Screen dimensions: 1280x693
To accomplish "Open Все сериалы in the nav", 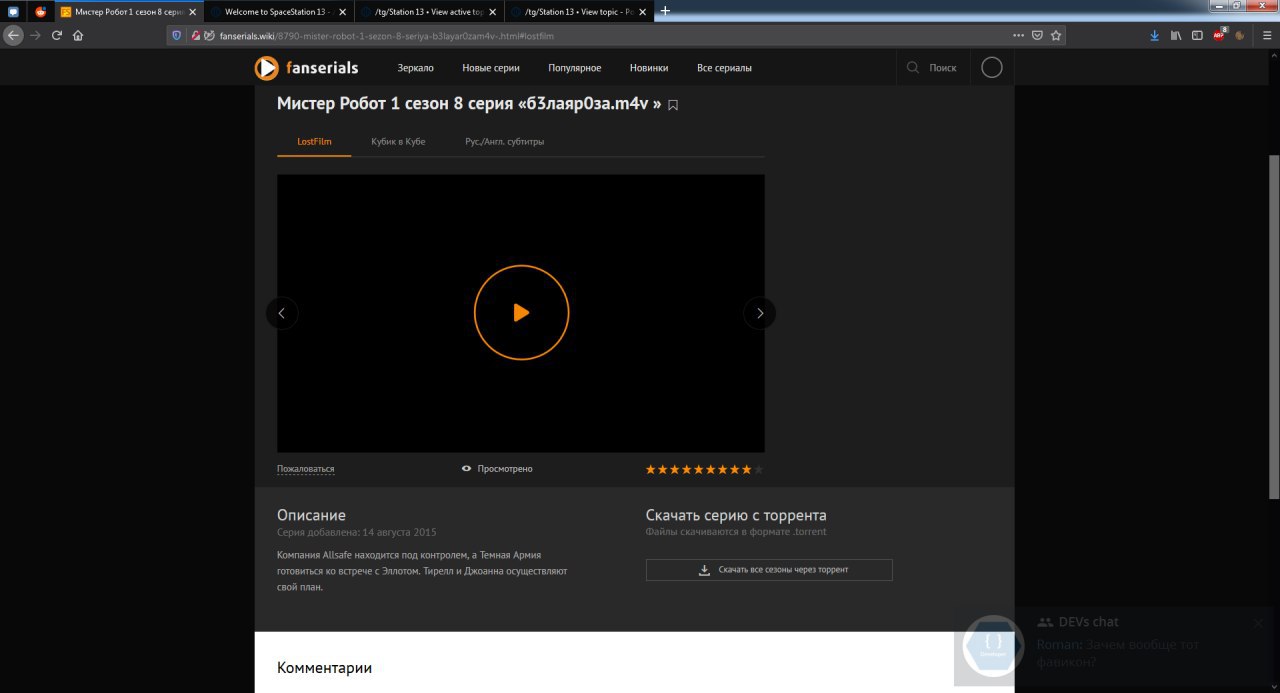I will (724, 68).
